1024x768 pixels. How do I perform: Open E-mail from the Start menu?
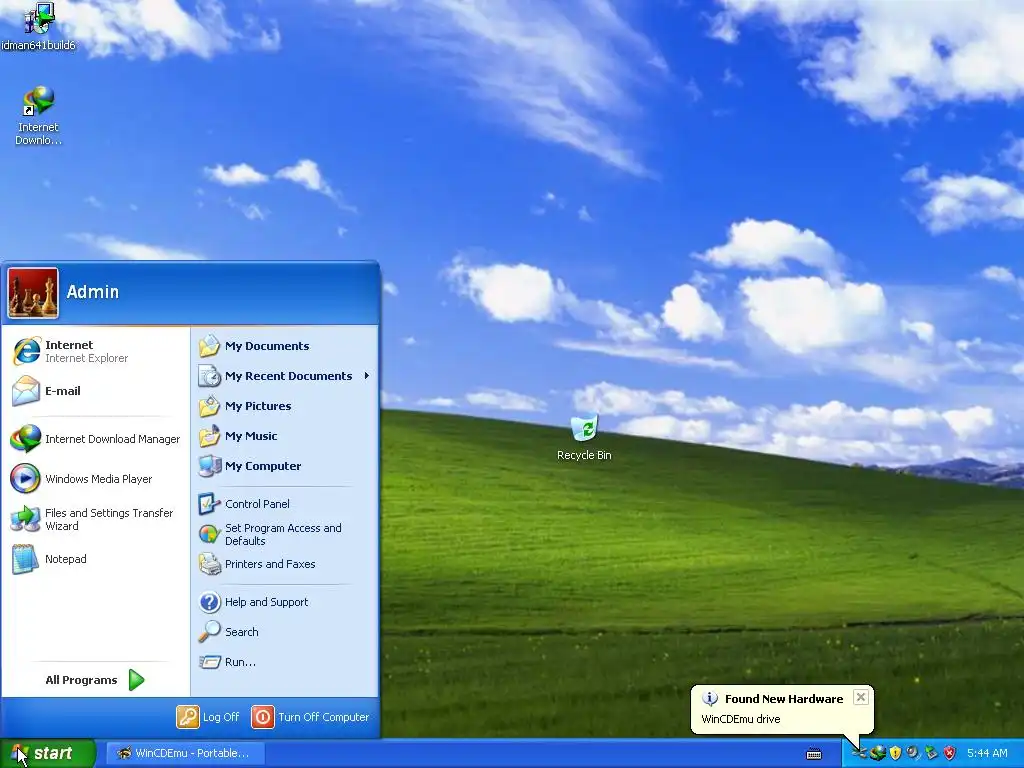coord(96,391)
